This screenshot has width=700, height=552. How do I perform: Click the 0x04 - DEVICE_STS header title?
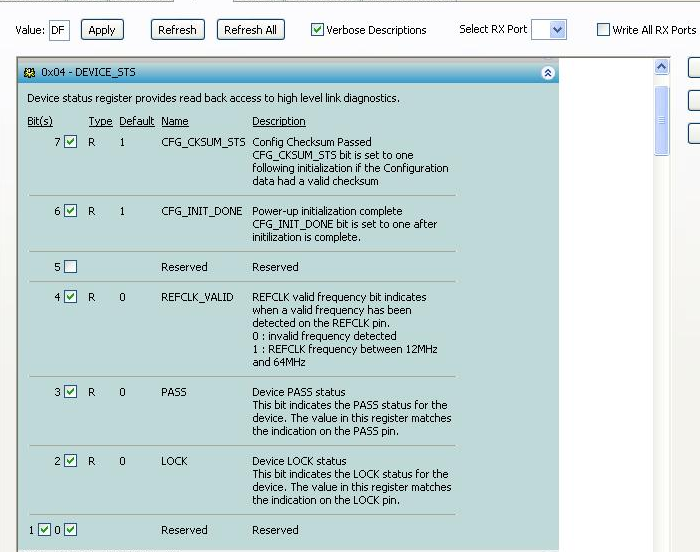tap(88, 72)
